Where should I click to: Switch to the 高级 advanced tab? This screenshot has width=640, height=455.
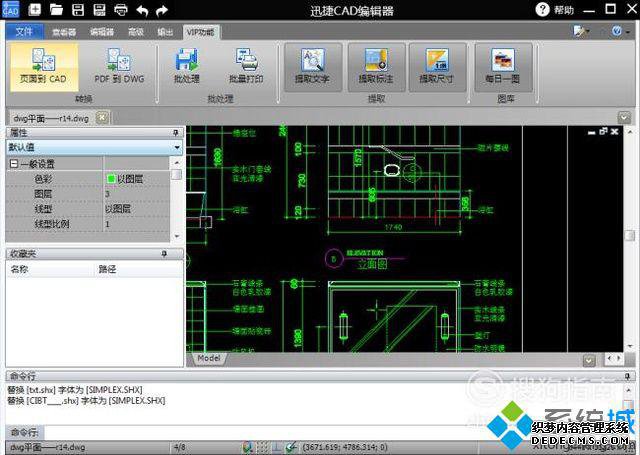pos(136,32)
